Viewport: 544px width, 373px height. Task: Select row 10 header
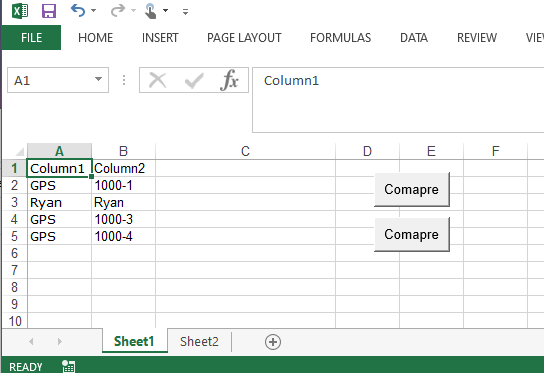coord(14,321)
